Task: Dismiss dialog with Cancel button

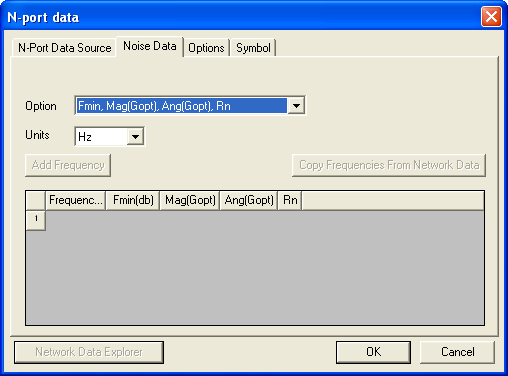Action: [x=457, y=352]
